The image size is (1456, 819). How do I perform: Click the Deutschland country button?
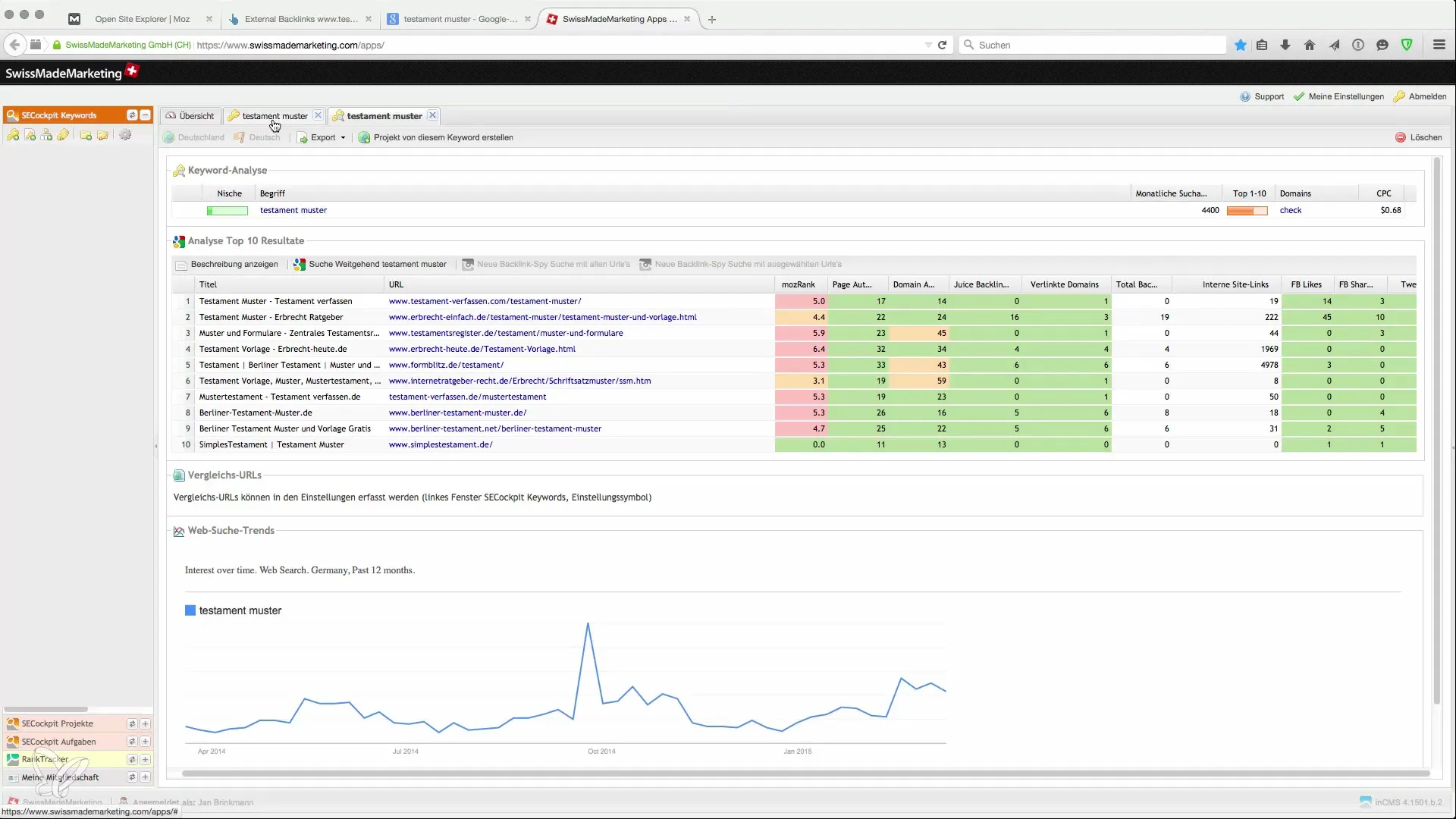(x=194, y=137)
